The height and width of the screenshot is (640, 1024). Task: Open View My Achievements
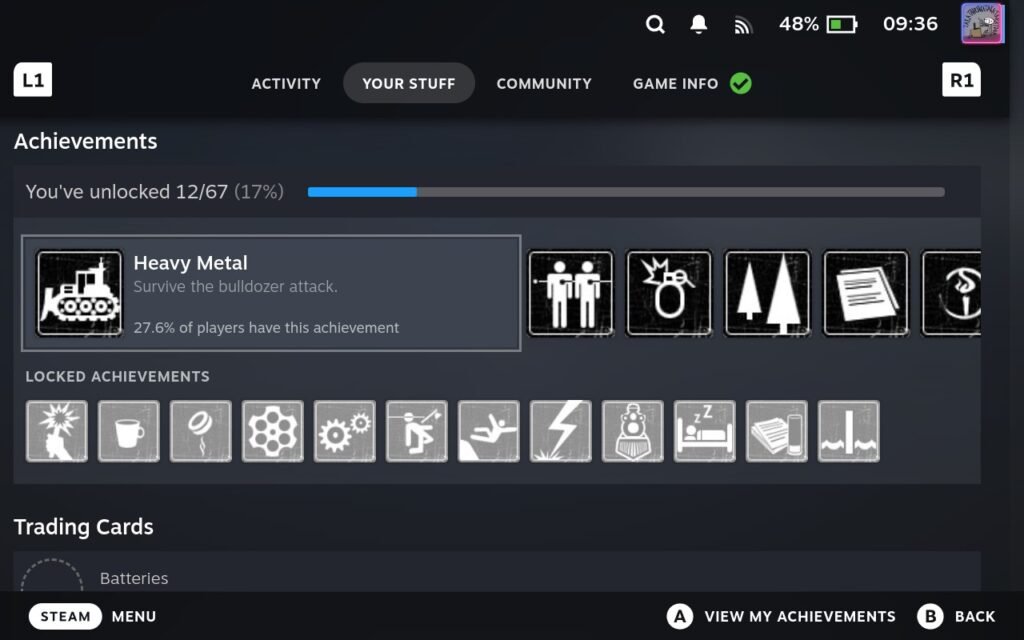click(800, 616)
